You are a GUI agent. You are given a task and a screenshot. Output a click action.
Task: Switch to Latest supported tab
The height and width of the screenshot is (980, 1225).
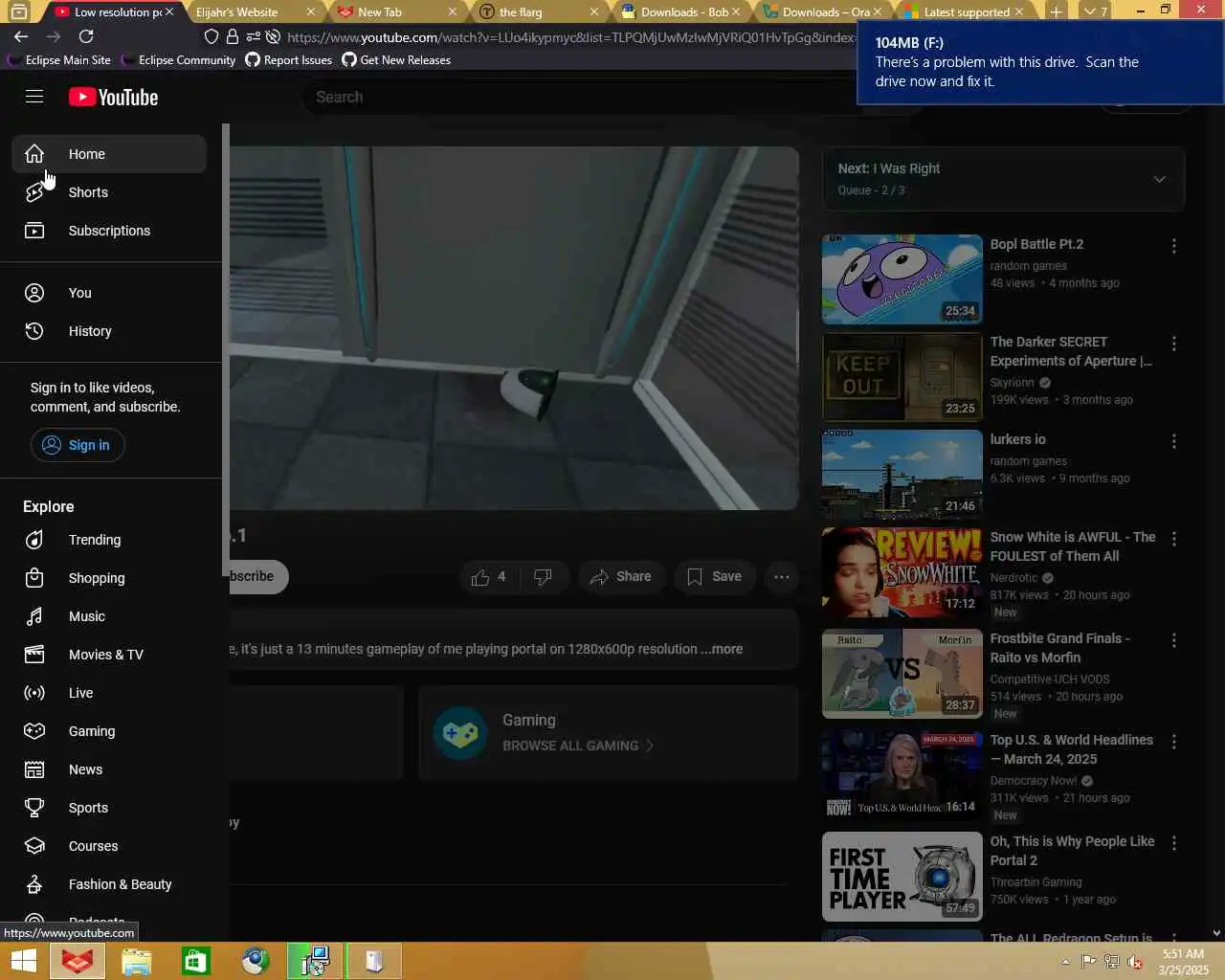tap(965, 11)
